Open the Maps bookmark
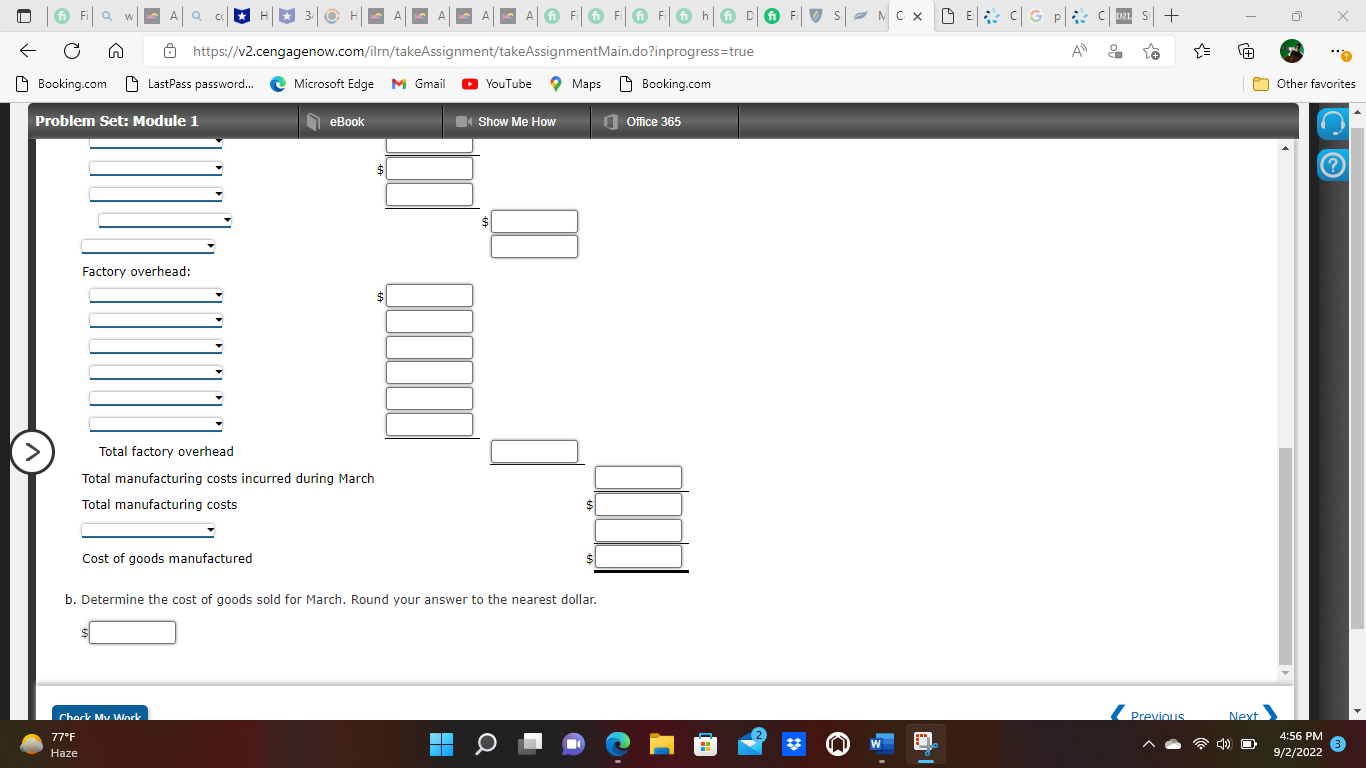 574,84
